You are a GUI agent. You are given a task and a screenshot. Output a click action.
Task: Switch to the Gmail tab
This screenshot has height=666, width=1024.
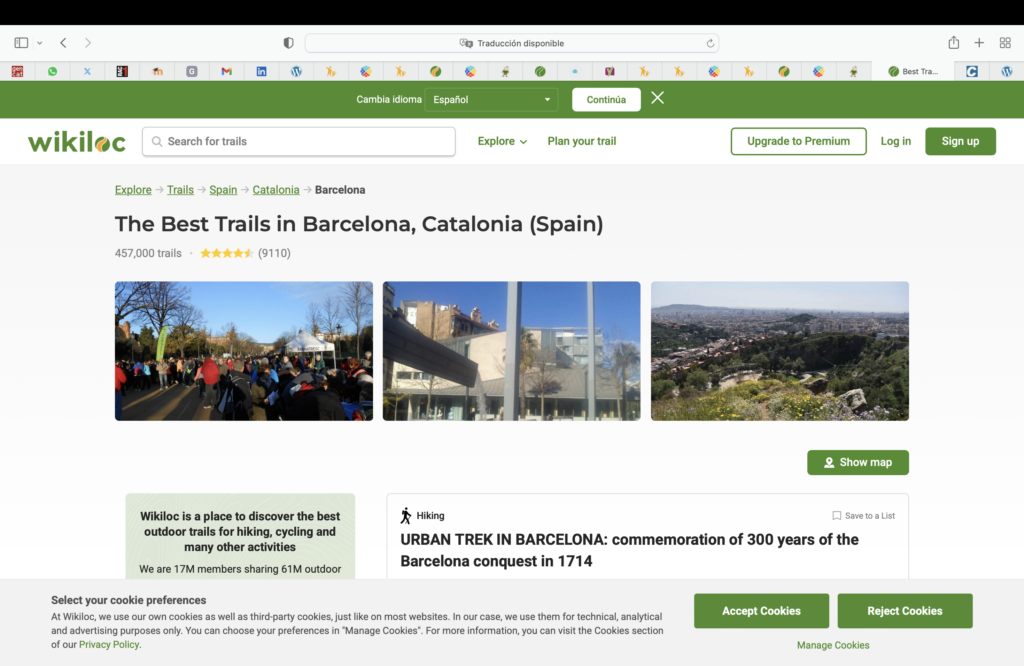227,71
